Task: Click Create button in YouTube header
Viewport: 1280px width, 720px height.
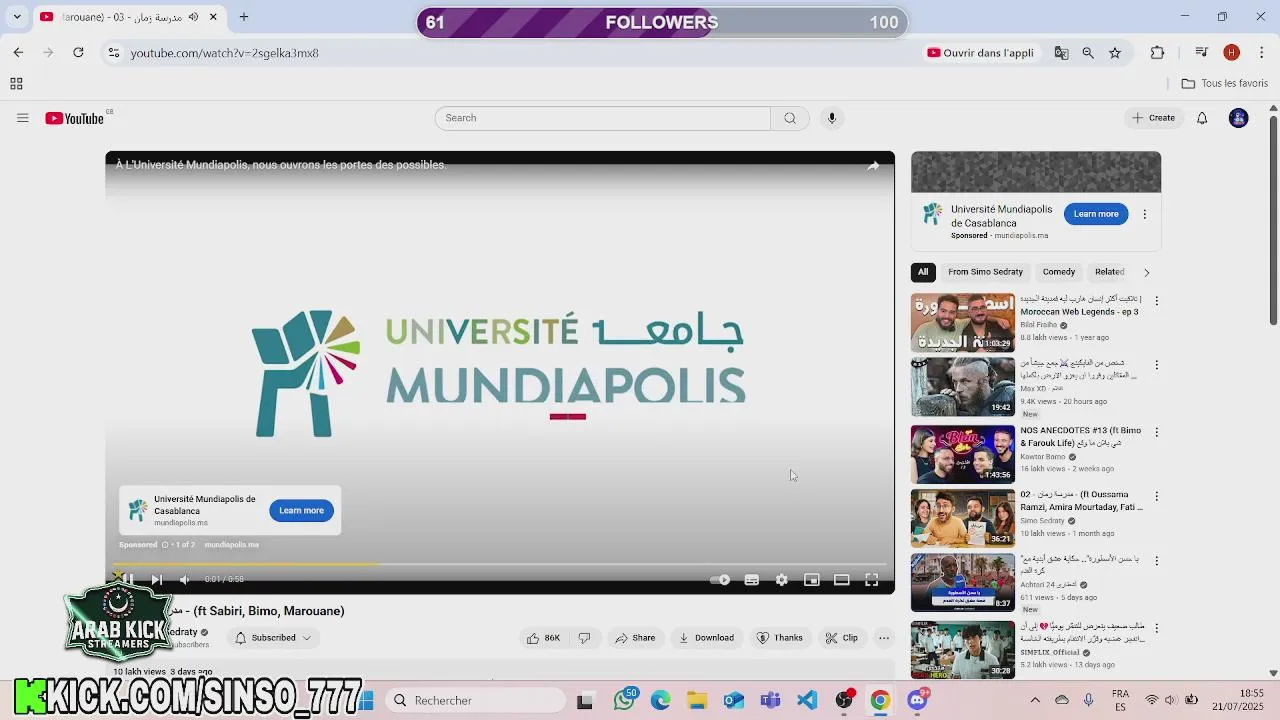Action: (x=1153, y=118)
